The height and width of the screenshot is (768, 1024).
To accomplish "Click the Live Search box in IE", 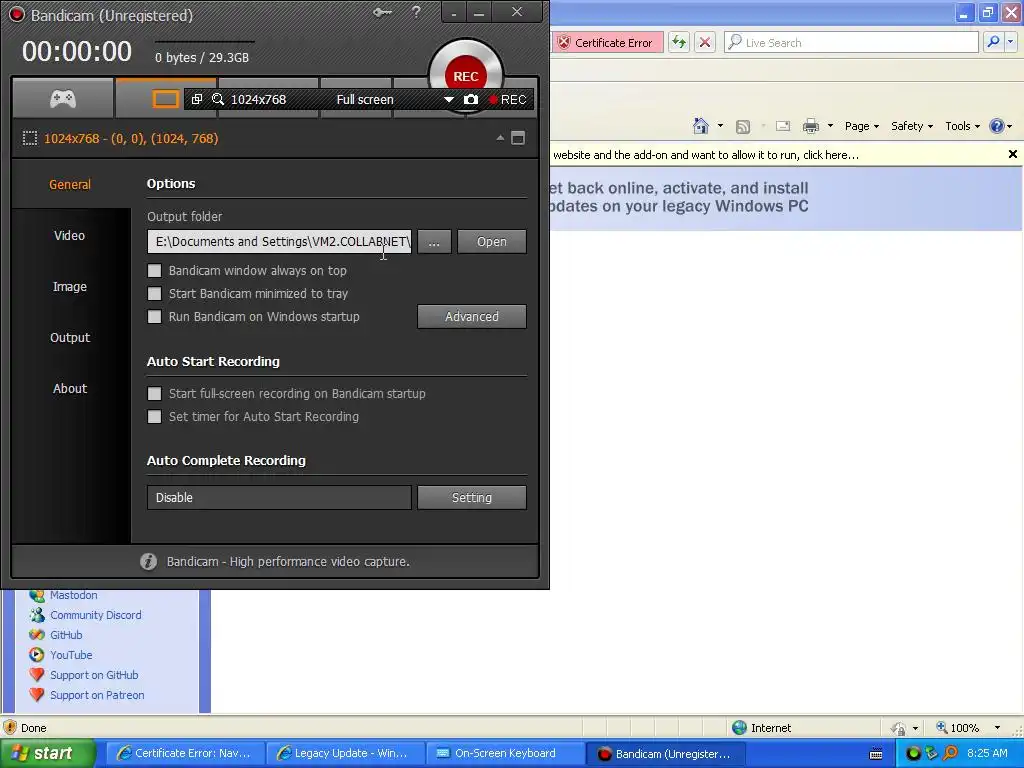I will tap(852, 42).
